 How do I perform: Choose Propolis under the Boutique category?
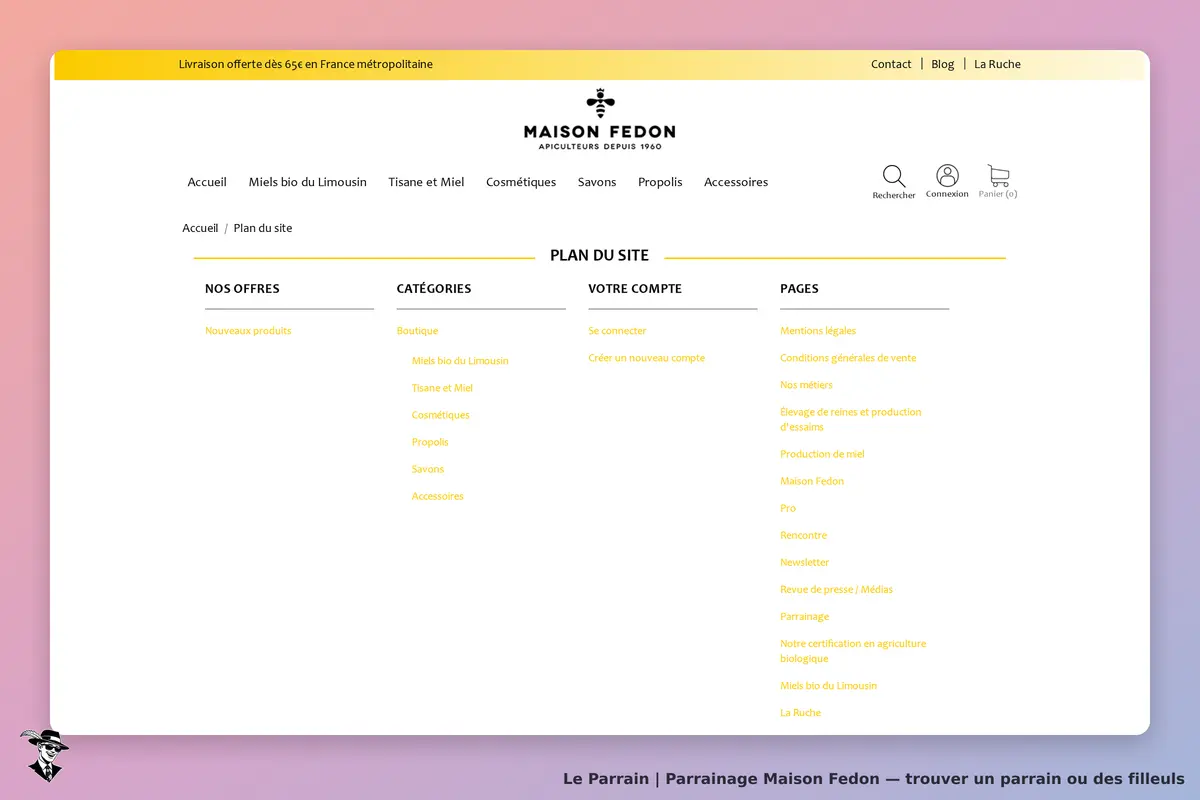[x=430, y=442]
